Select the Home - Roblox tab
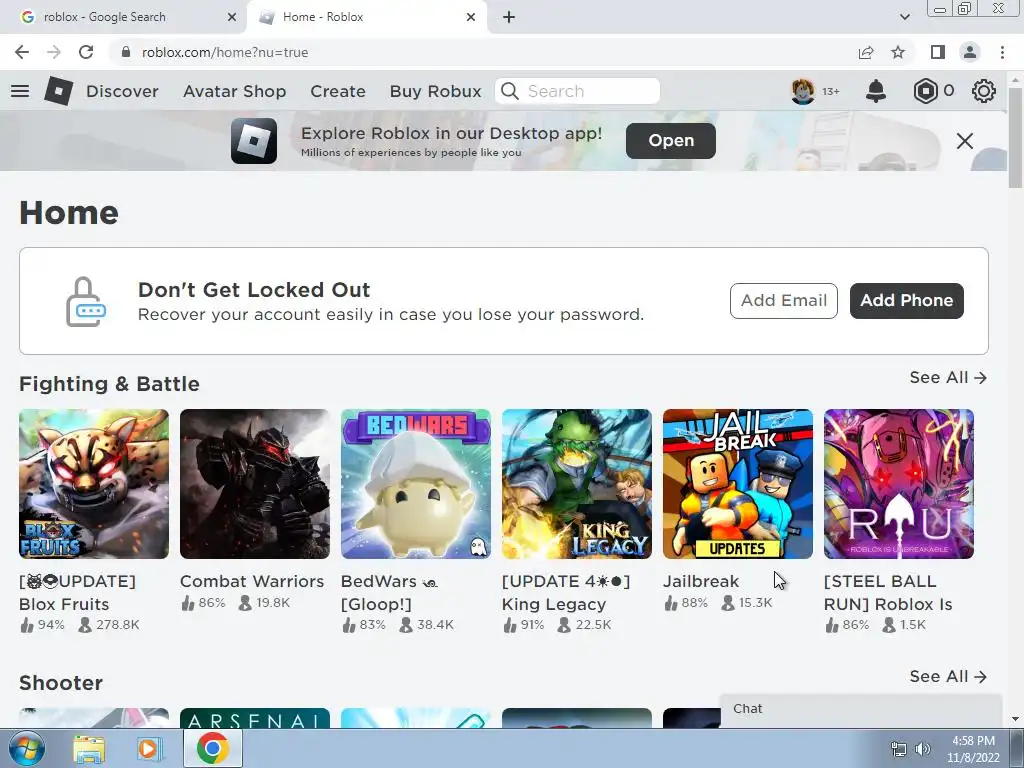 pos(366,17)
